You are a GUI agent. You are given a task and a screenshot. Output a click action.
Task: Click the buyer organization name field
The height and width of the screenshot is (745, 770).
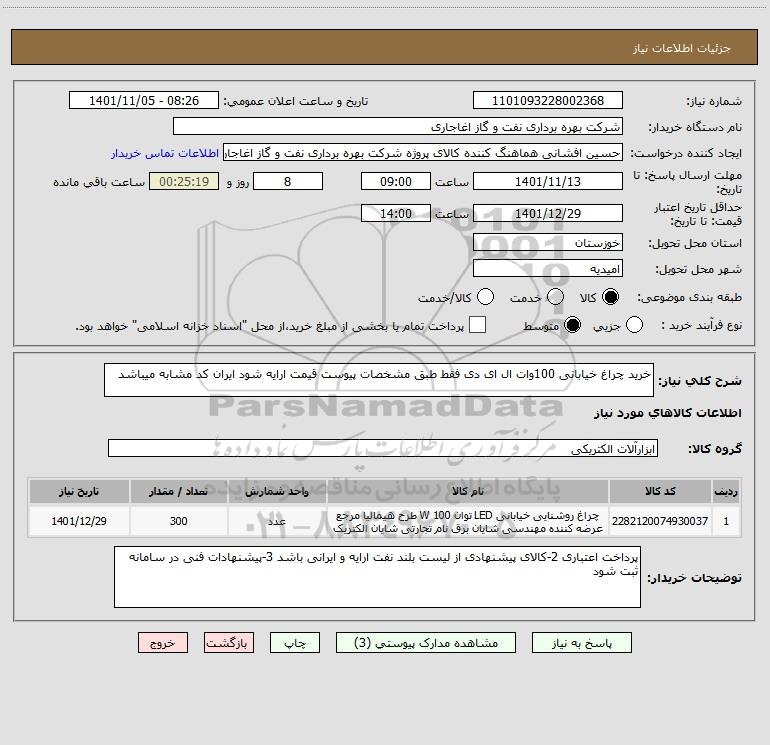coord(398,127)
